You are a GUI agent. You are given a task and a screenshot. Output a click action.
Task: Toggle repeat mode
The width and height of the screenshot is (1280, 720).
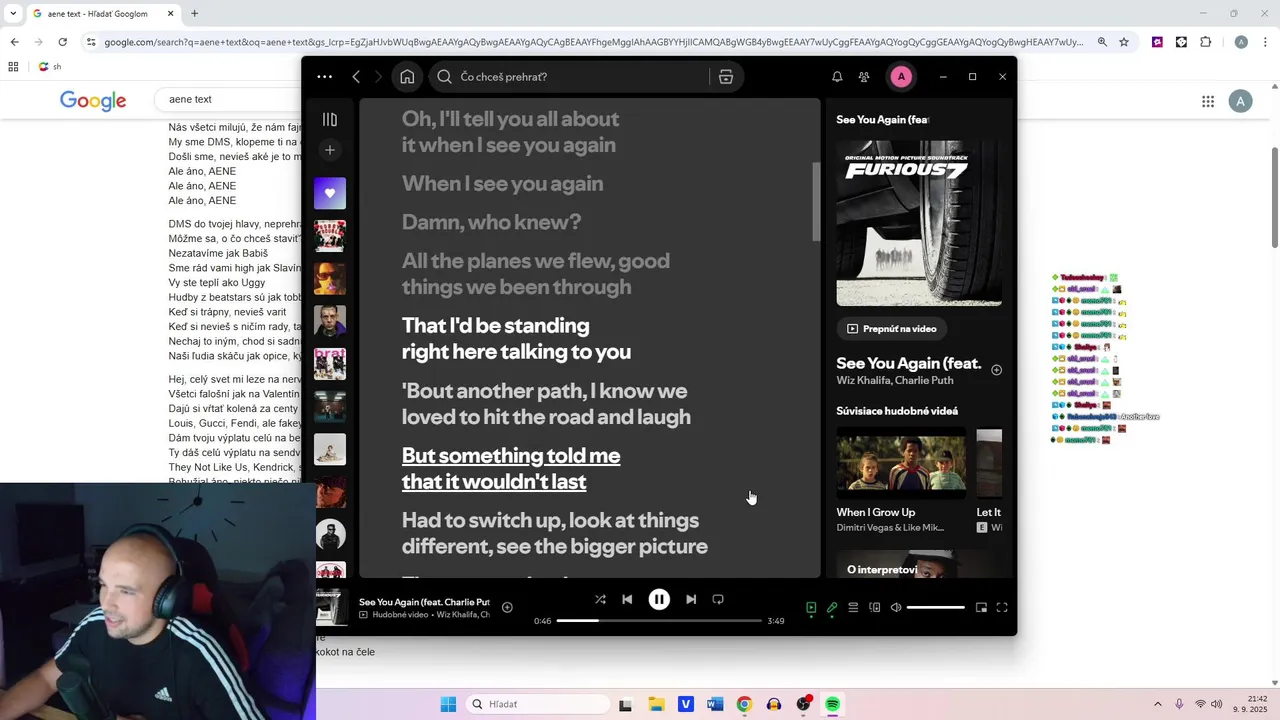pyautogui.click(x=718, y=599)
